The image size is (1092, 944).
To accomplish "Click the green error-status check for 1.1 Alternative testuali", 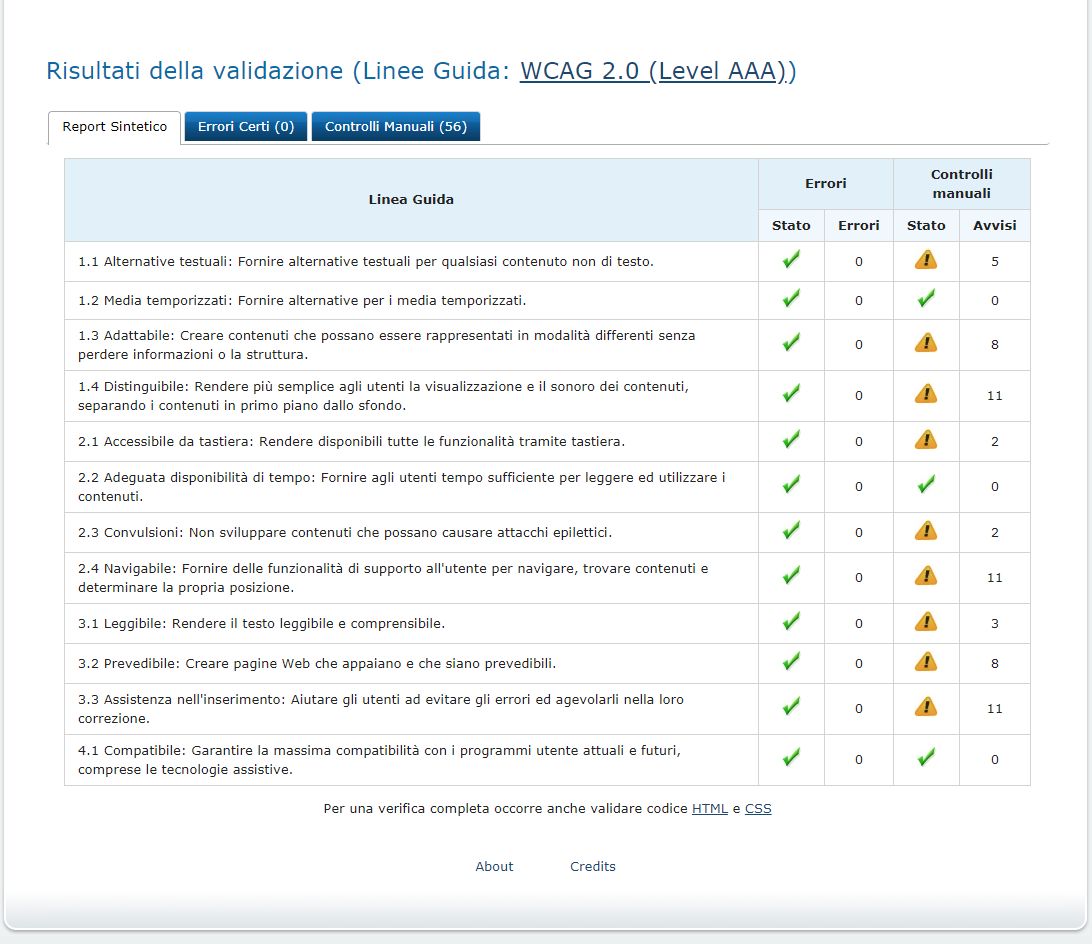I will pos(791,259).
